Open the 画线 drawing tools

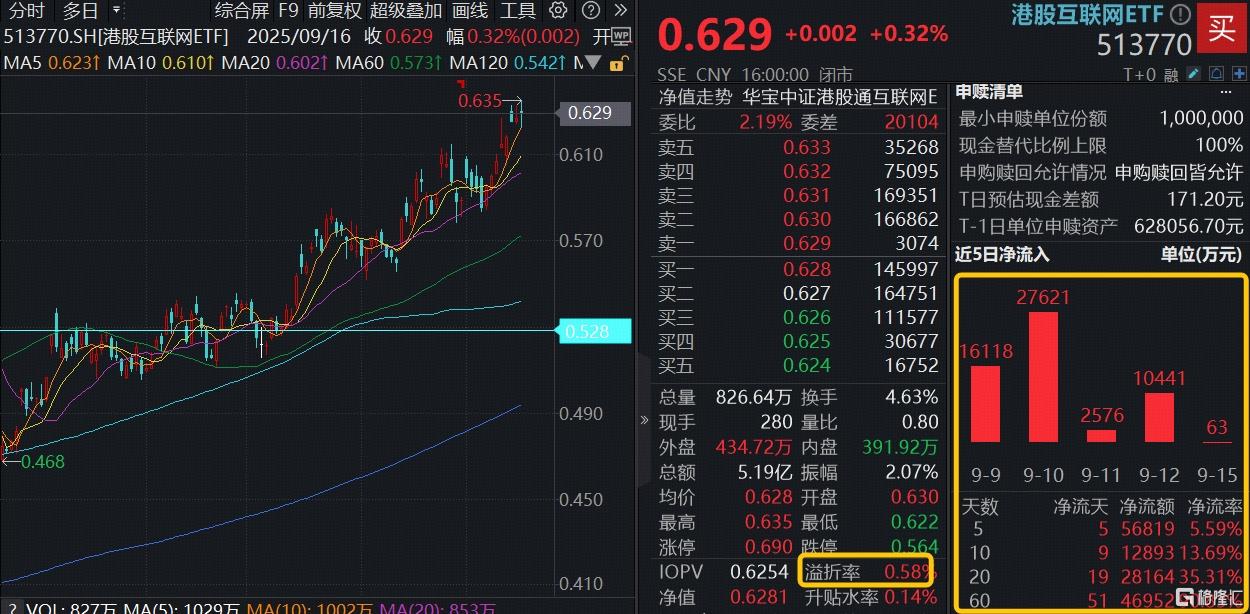click(470, 11)
